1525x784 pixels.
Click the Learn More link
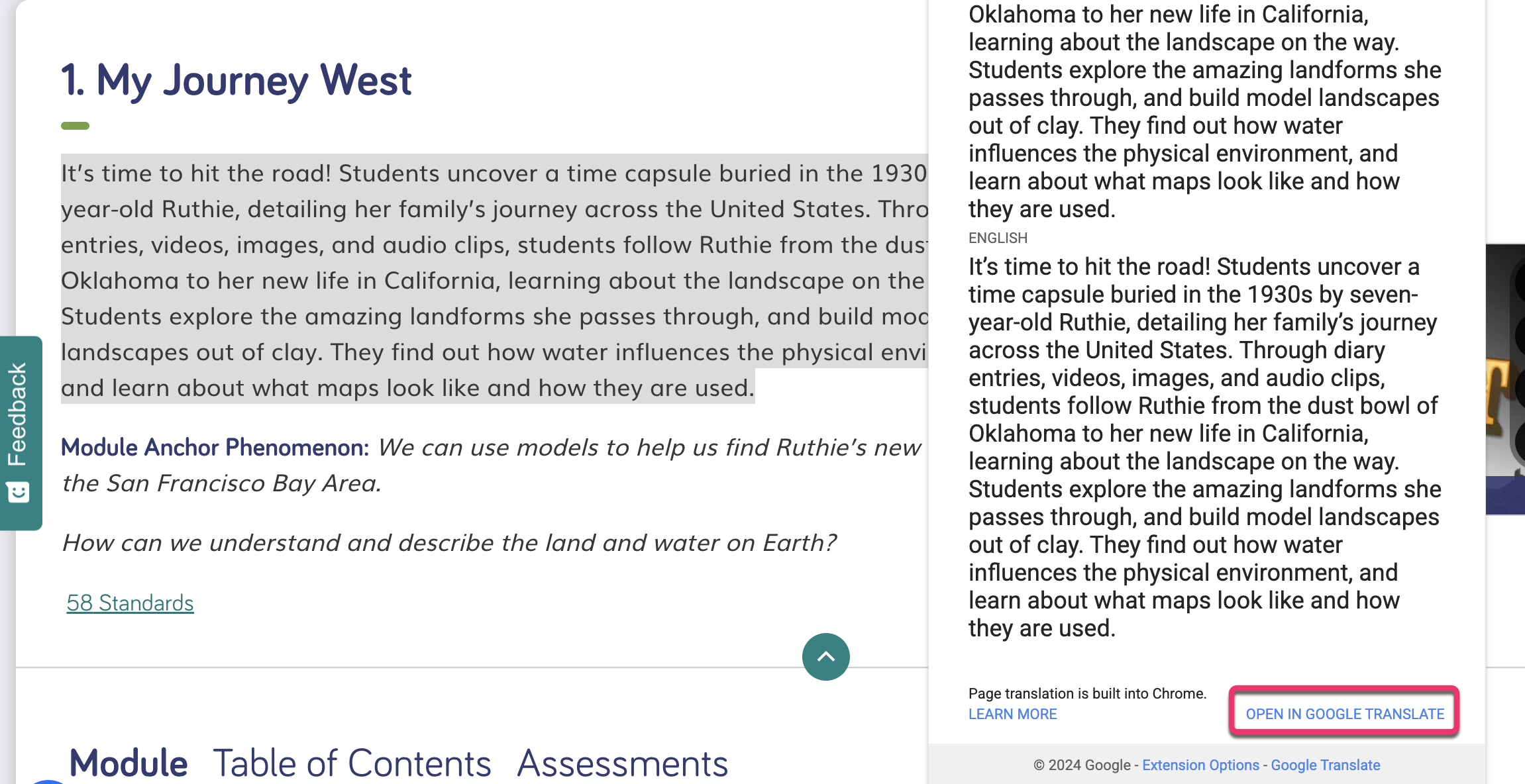click(x=1012, y=714)
